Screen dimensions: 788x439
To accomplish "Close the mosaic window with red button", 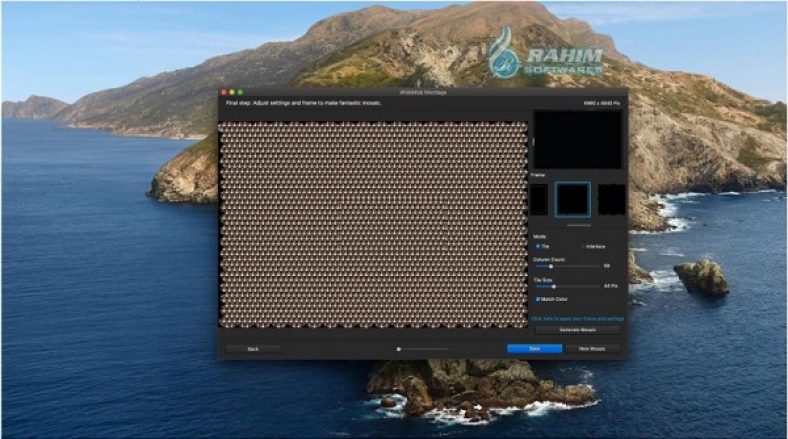I will click(x=224, y=92).
